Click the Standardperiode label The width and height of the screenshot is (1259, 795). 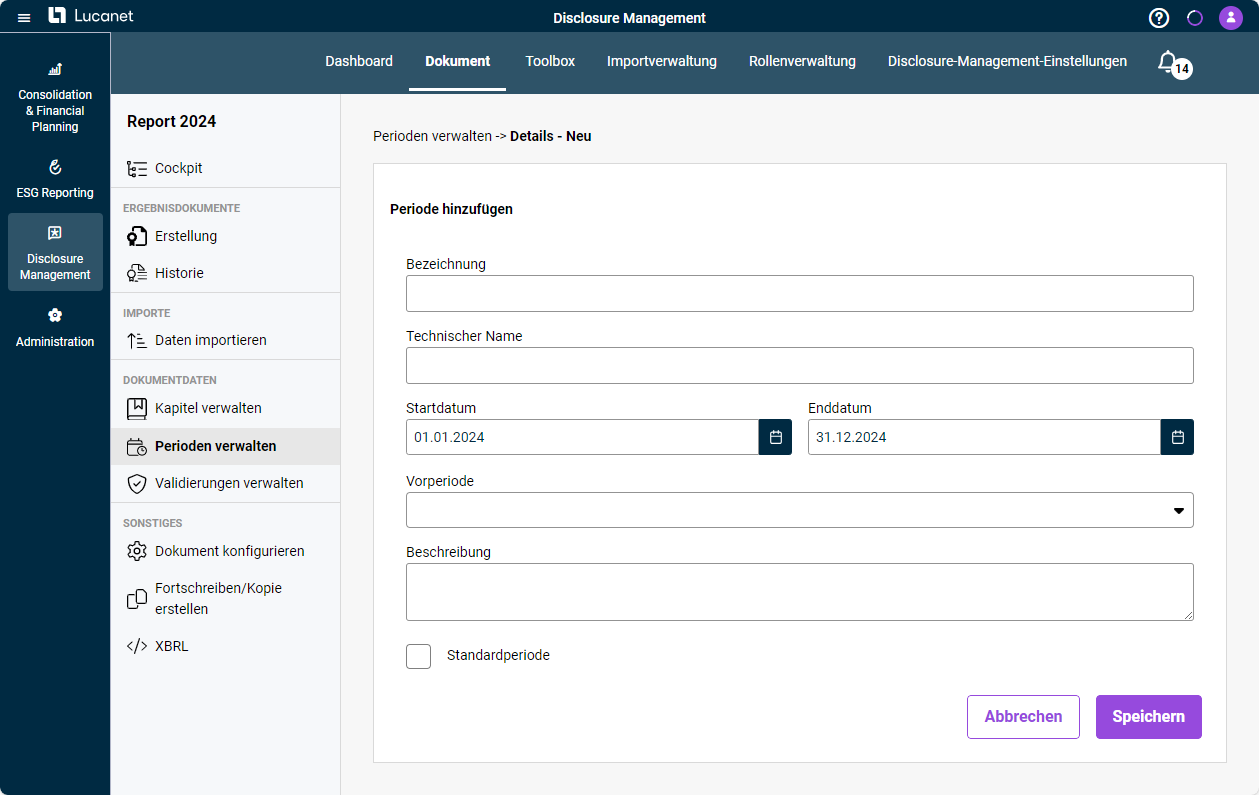pos(498,656)
